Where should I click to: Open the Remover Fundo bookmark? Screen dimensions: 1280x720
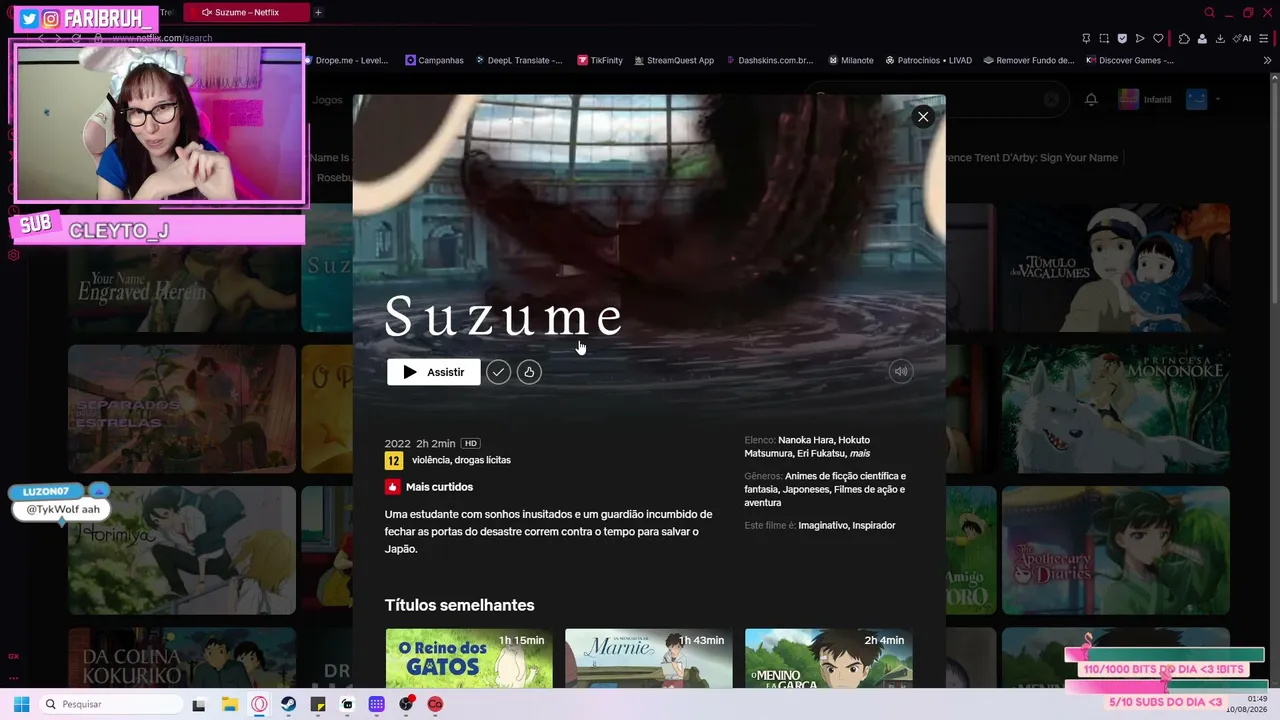pos(1028,60)
